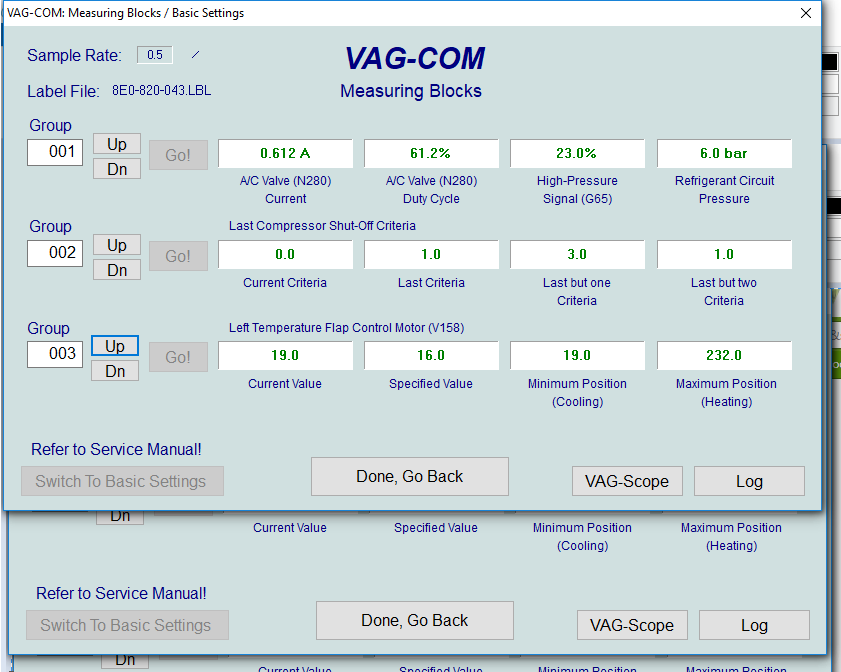Click Dn button for Group 002

tap(117, 270)
